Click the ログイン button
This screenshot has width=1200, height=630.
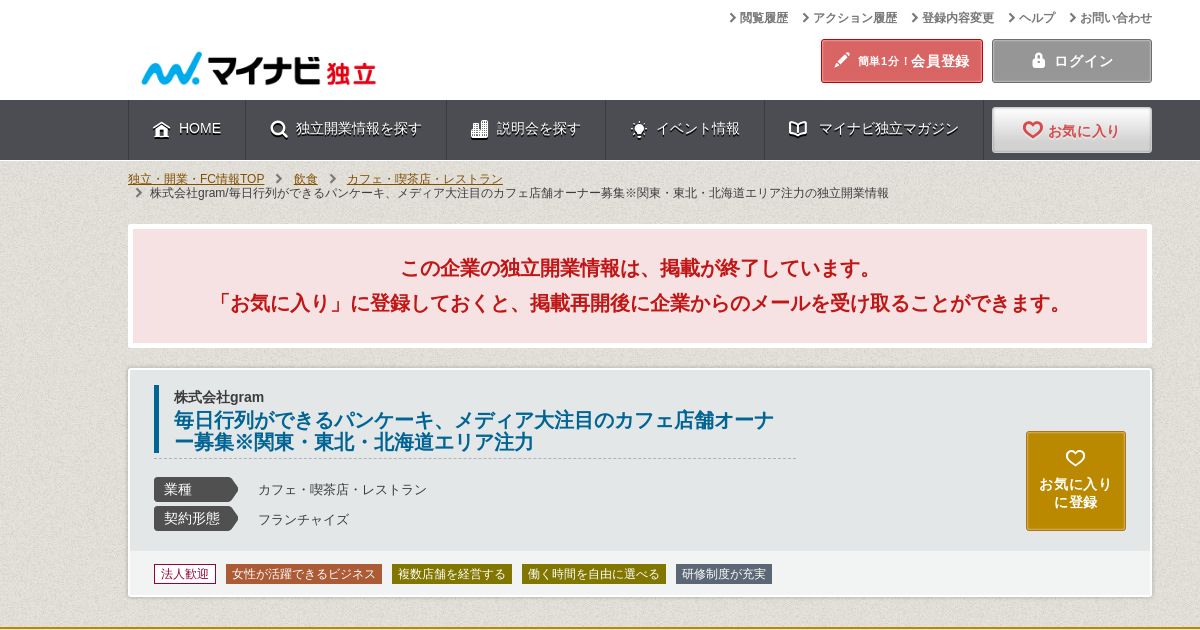tap(1072, 61)
